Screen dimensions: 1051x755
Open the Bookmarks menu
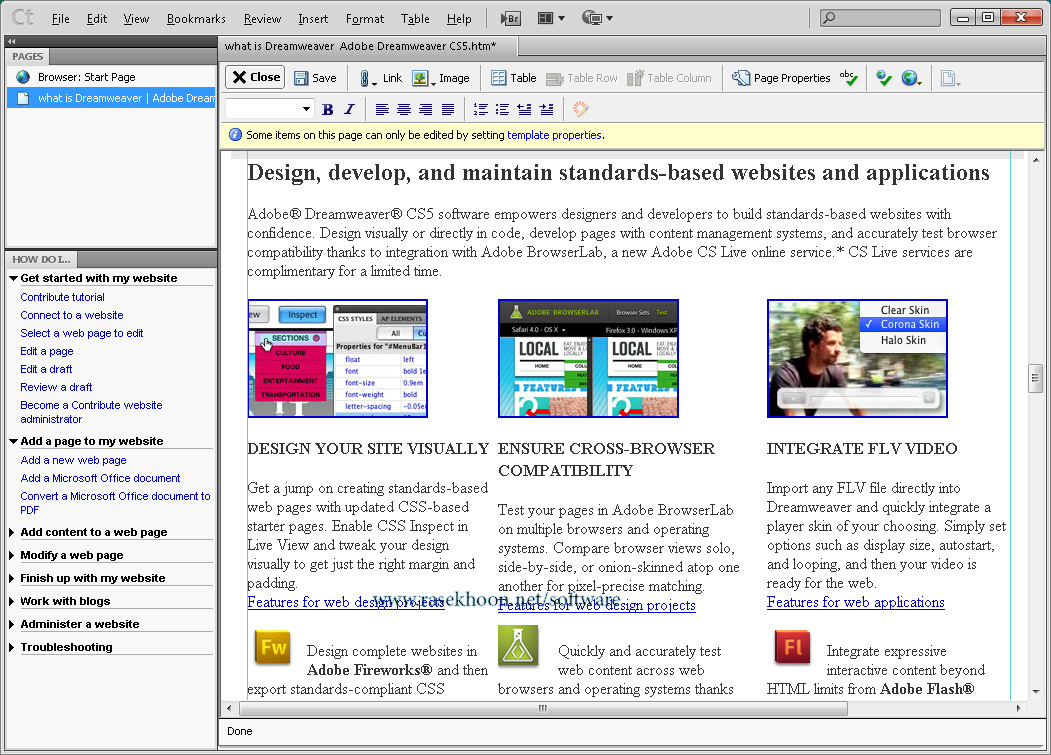point(196,19)
